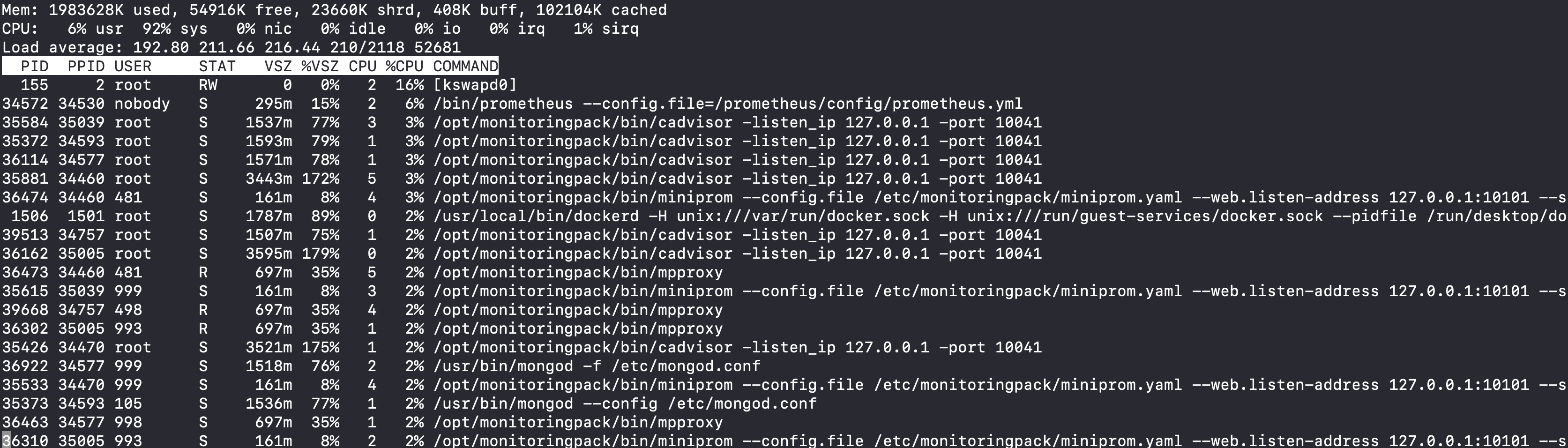Click the COMMAND column header
1568x448 pixels.
coord(466,66)
